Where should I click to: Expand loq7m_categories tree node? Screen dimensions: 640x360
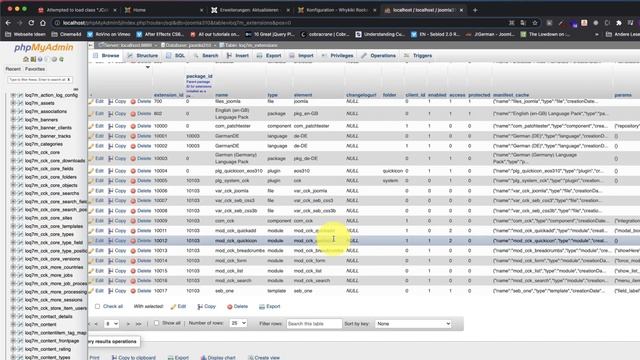click(x=13, y=144)
